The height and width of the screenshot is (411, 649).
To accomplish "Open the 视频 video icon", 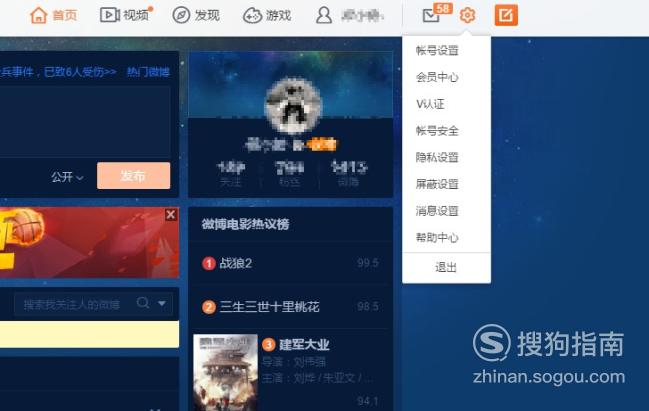I will [x=110, y=15].
